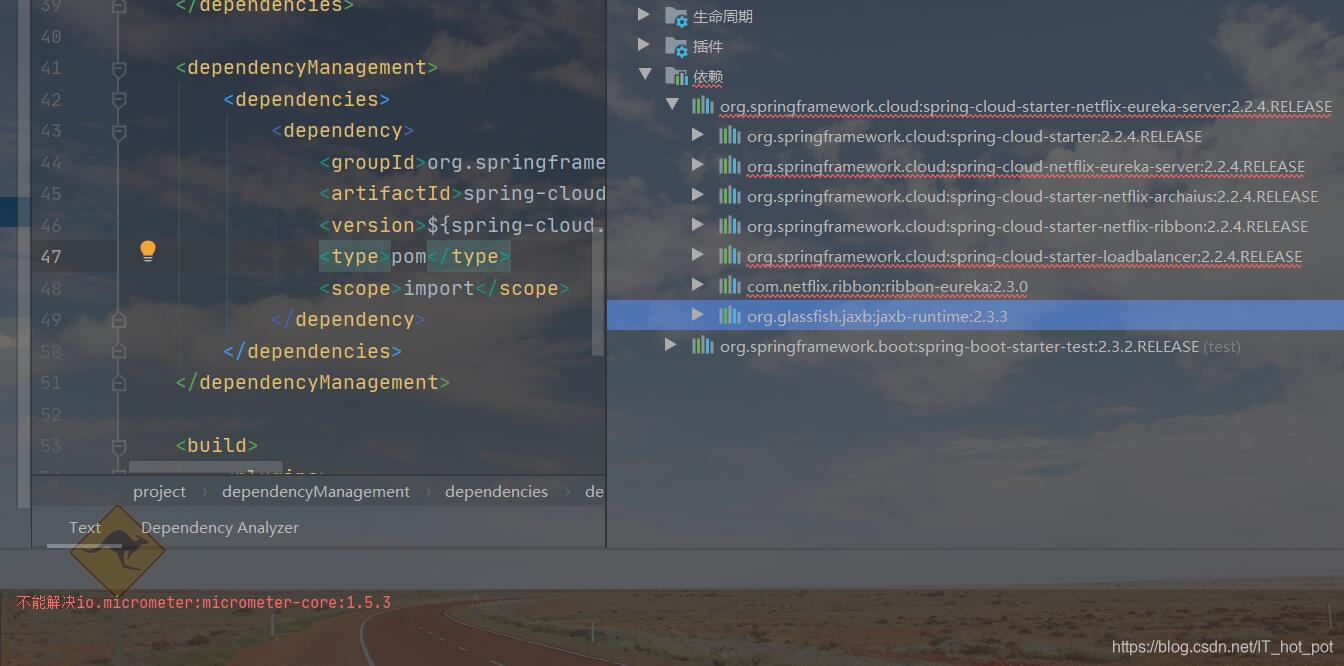The width and height of the screenshot is (1344, 666).
Task: Click the <build> tag on line 53
Action: coord(217,445)
